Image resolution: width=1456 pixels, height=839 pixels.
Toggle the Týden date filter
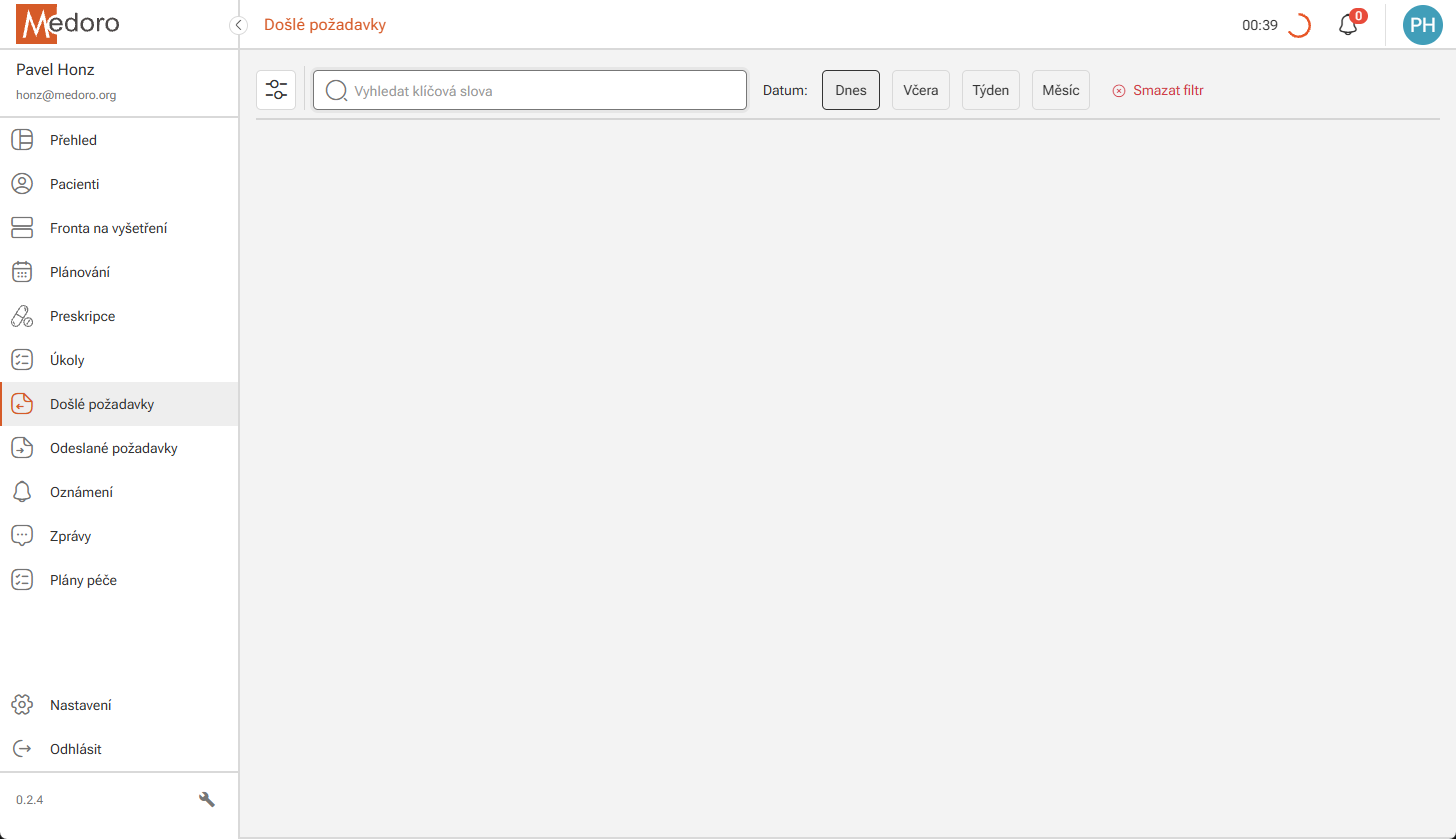(x=990, y=90)
